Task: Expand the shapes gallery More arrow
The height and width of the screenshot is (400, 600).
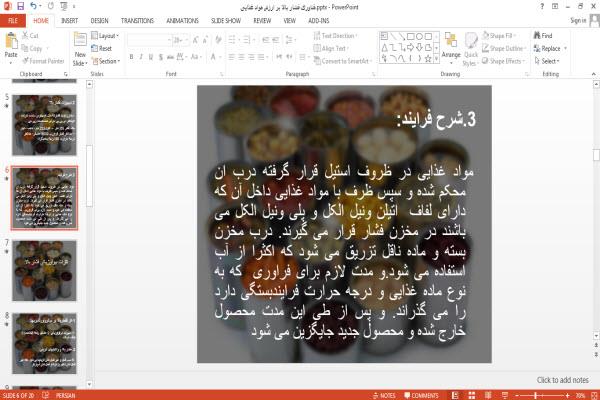Action: tap(437, 59)
